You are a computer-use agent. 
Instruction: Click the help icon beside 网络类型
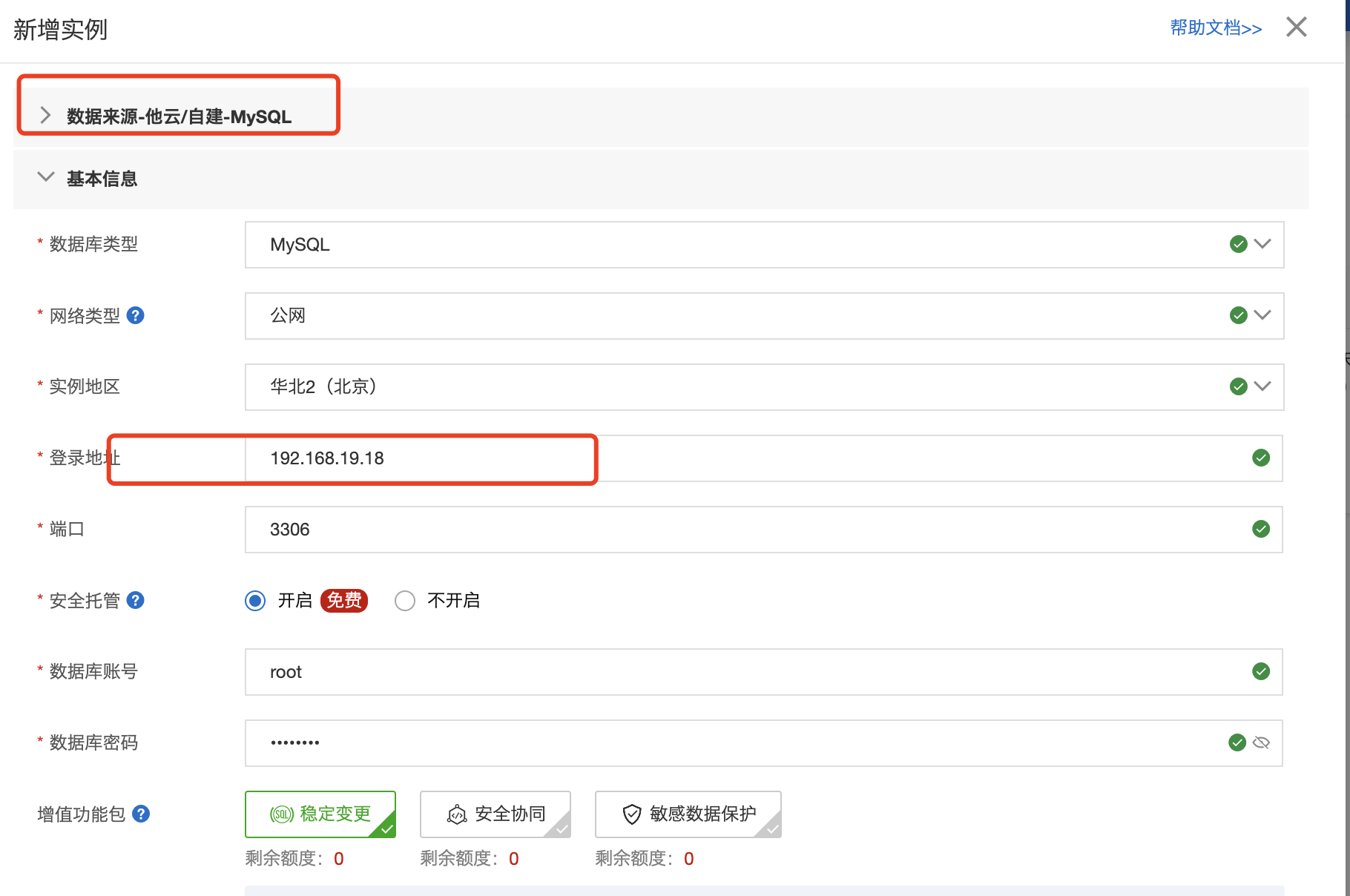(135, 315)
